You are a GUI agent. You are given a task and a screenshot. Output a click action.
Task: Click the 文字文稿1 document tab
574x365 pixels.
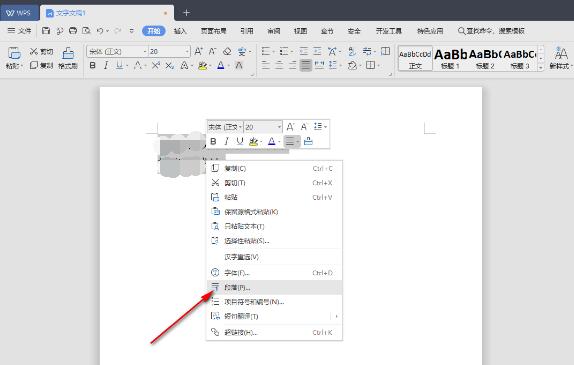106,13
